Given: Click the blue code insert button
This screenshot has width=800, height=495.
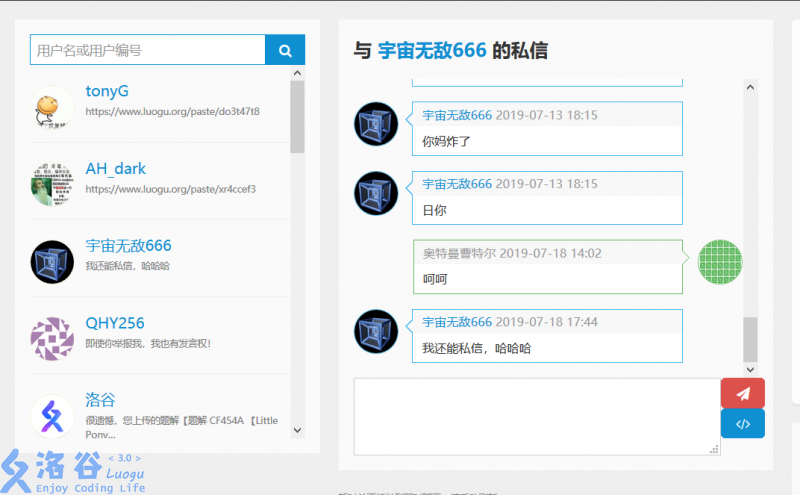Looking at the screenshot, I should 742,424.
